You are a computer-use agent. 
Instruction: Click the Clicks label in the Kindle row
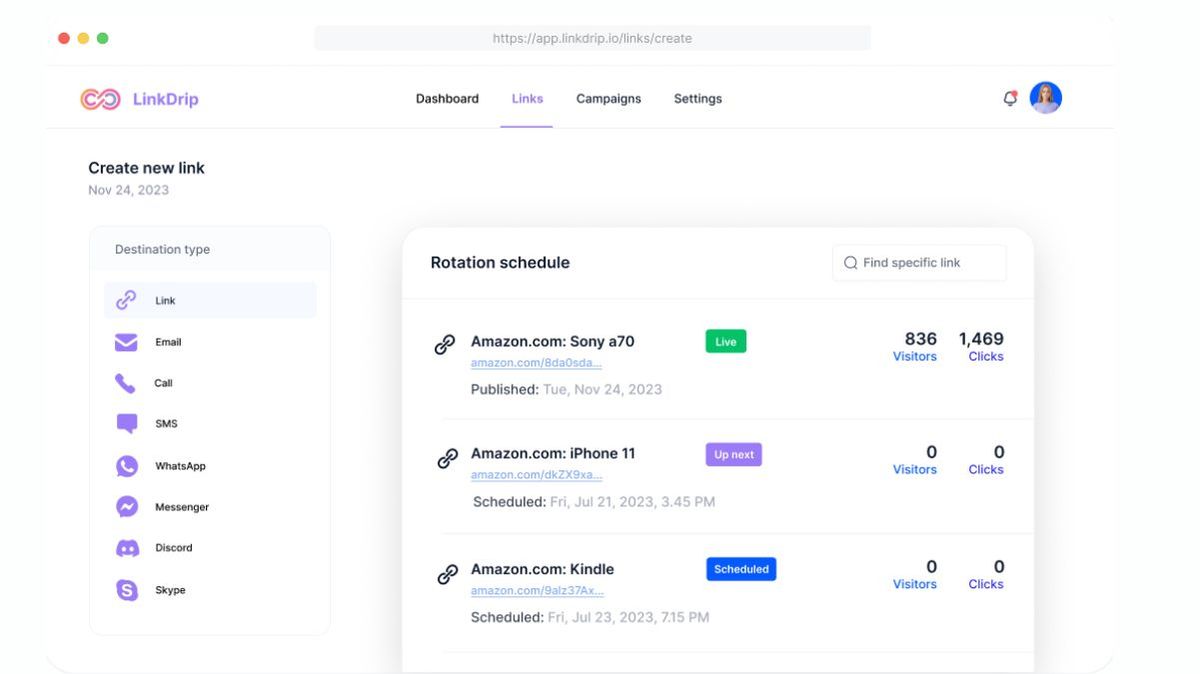(x=986, y=585)
